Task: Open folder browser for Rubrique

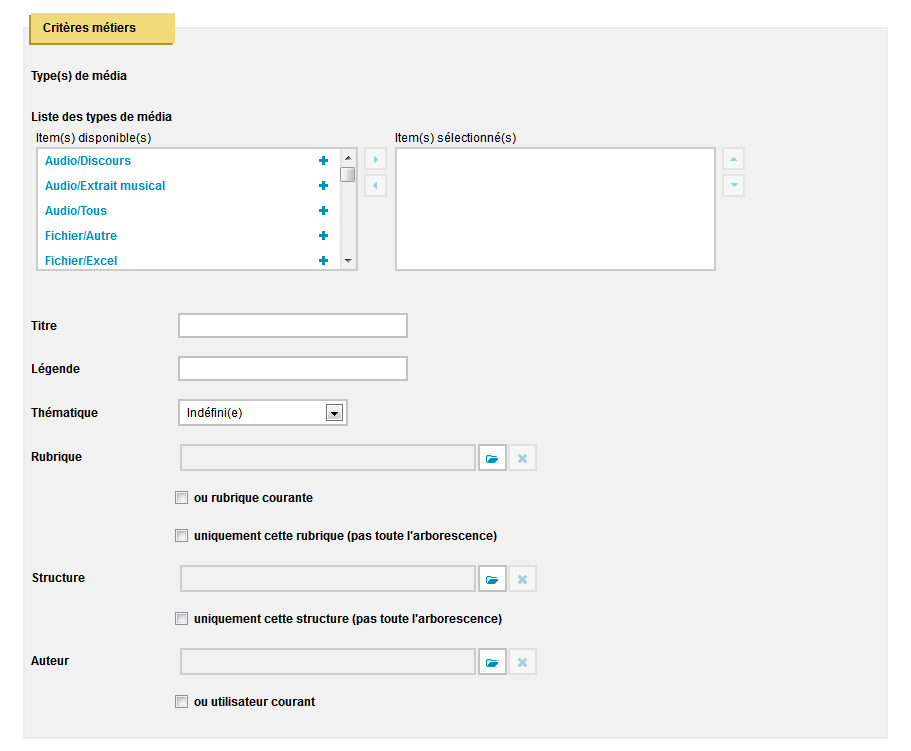Action: pos(492,458)
